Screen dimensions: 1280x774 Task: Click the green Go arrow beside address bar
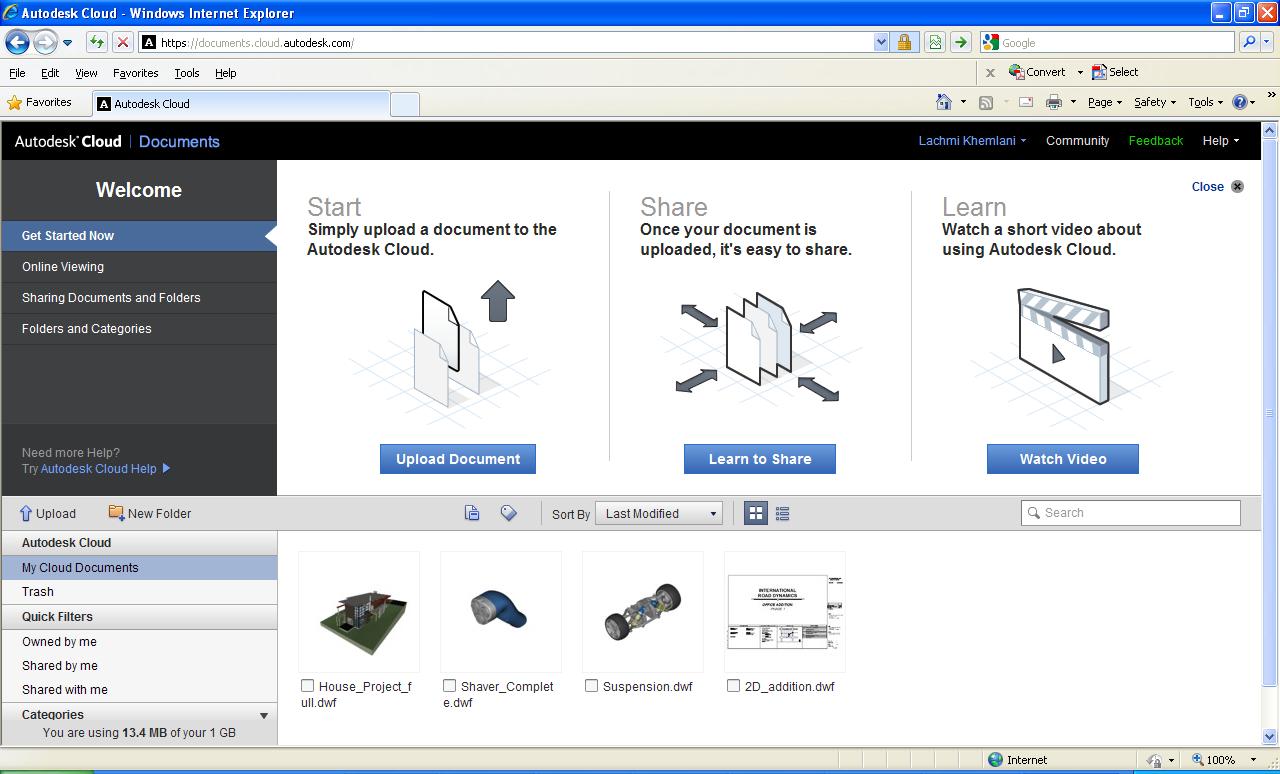(960, 42)
